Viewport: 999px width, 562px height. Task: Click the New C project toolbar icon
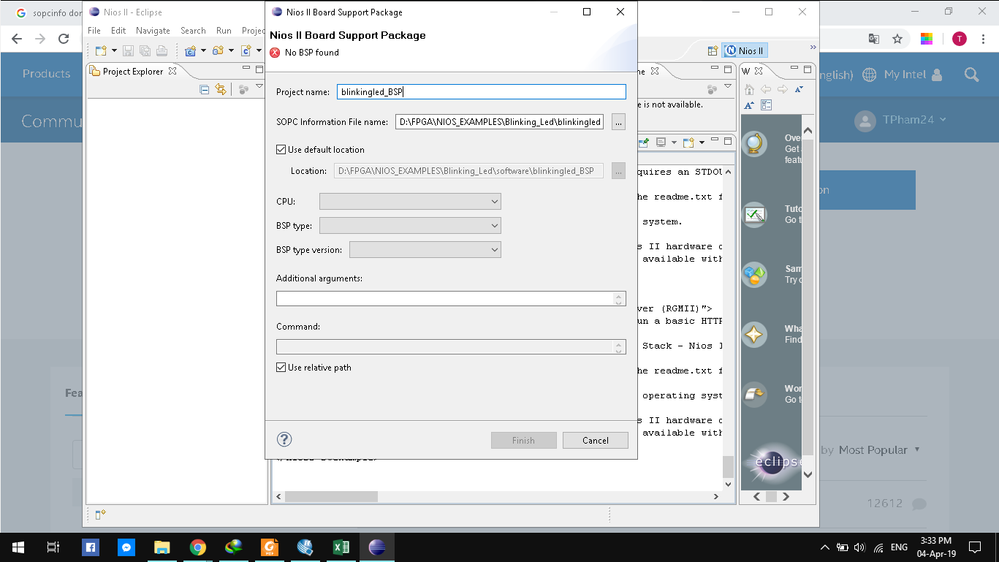click(190, 51)
